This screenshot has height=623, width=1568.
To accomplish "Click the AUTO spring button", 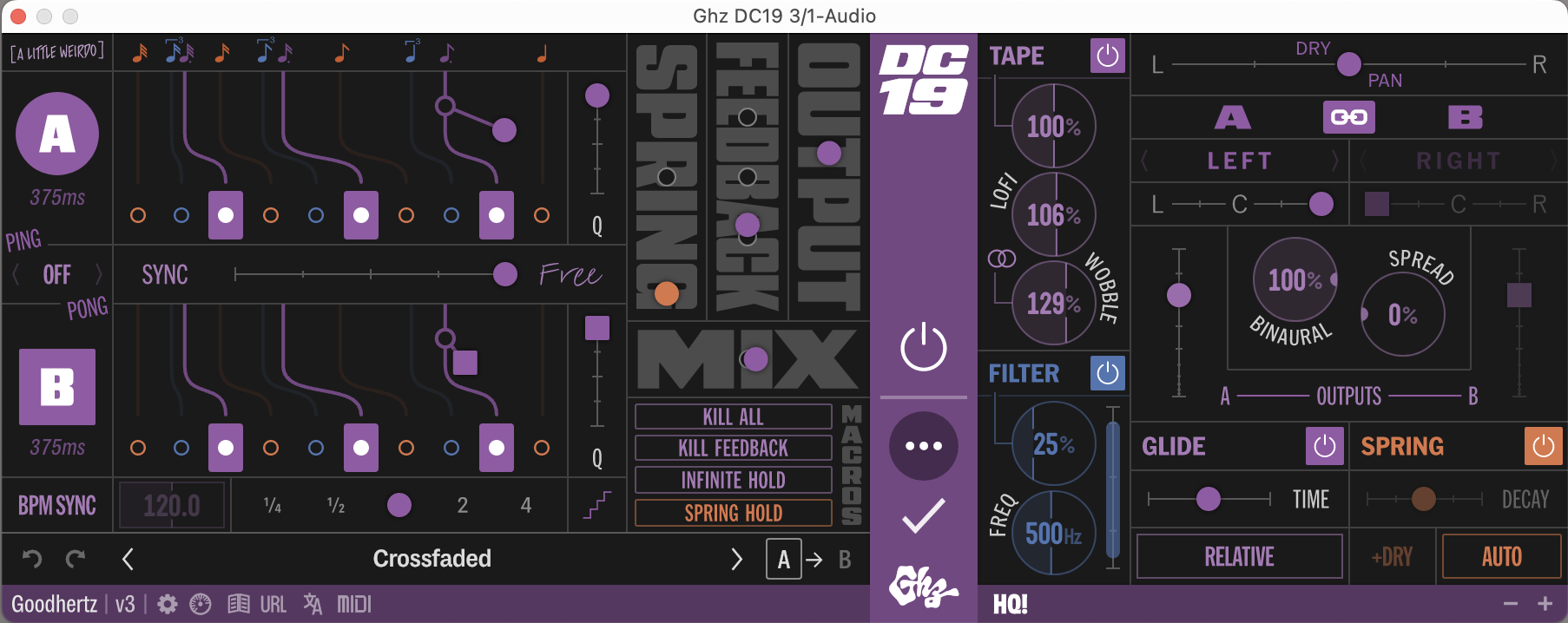I will point(1502,556).
